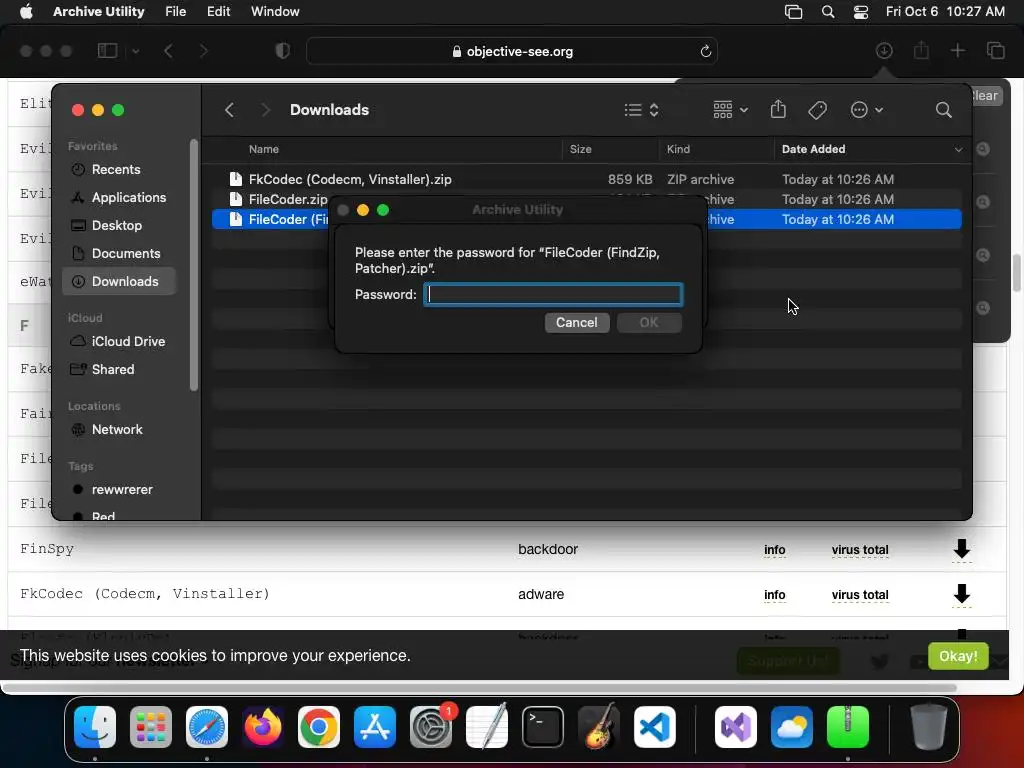This screenshot has height=768, width=1024.
Task: Select the rewwrerer tag in sidebar
Action: click(x=121, y=490)
